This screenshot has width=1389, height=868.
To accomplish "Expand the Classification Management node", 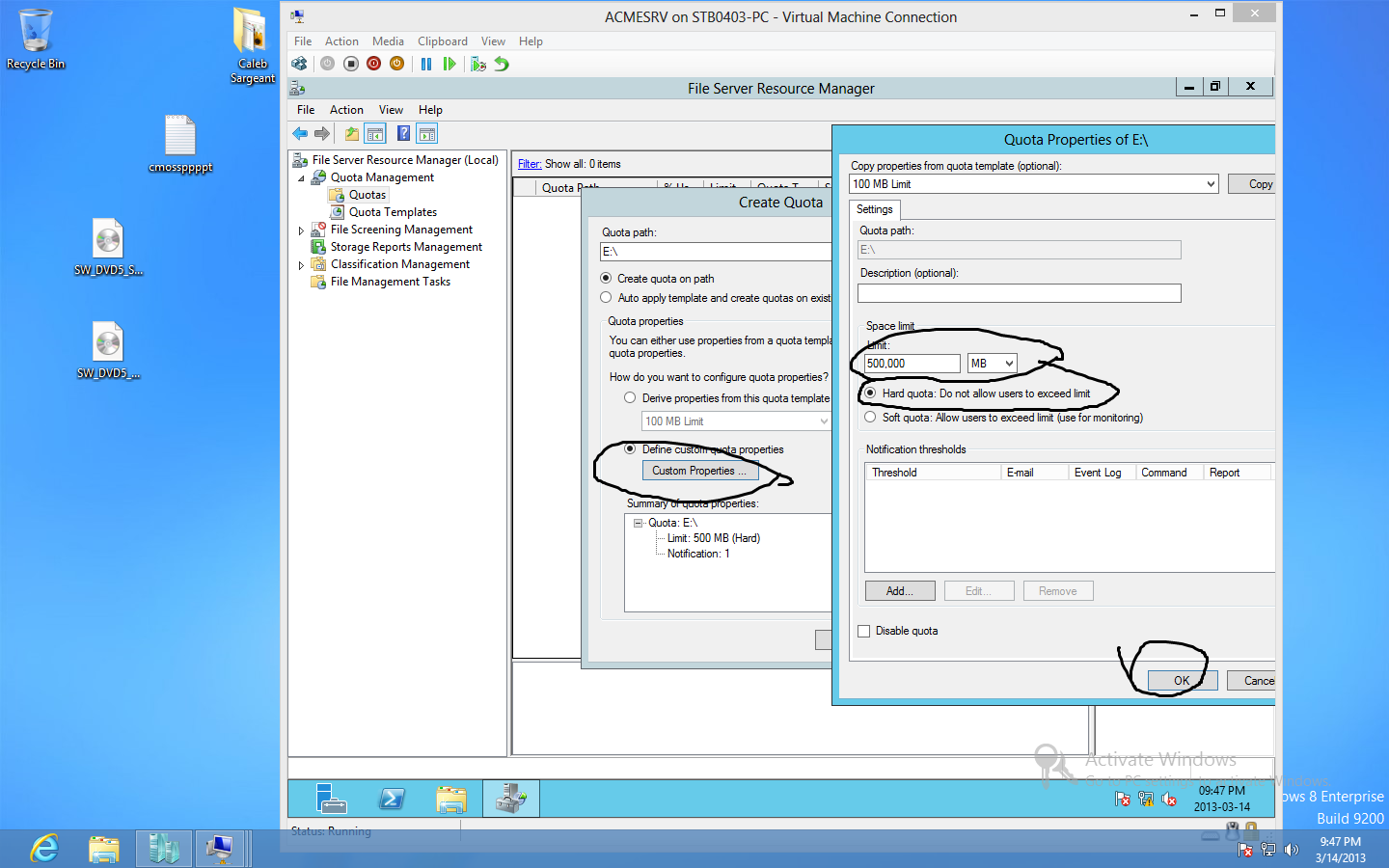I will [x=301, y=265].
